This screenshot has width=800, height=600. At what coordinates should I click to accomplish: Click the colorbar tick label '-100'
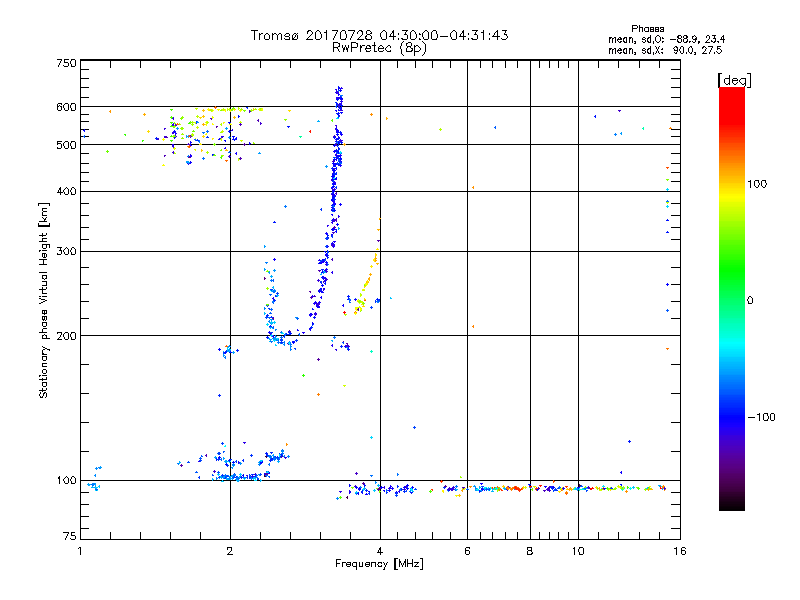tap(761, 417)
